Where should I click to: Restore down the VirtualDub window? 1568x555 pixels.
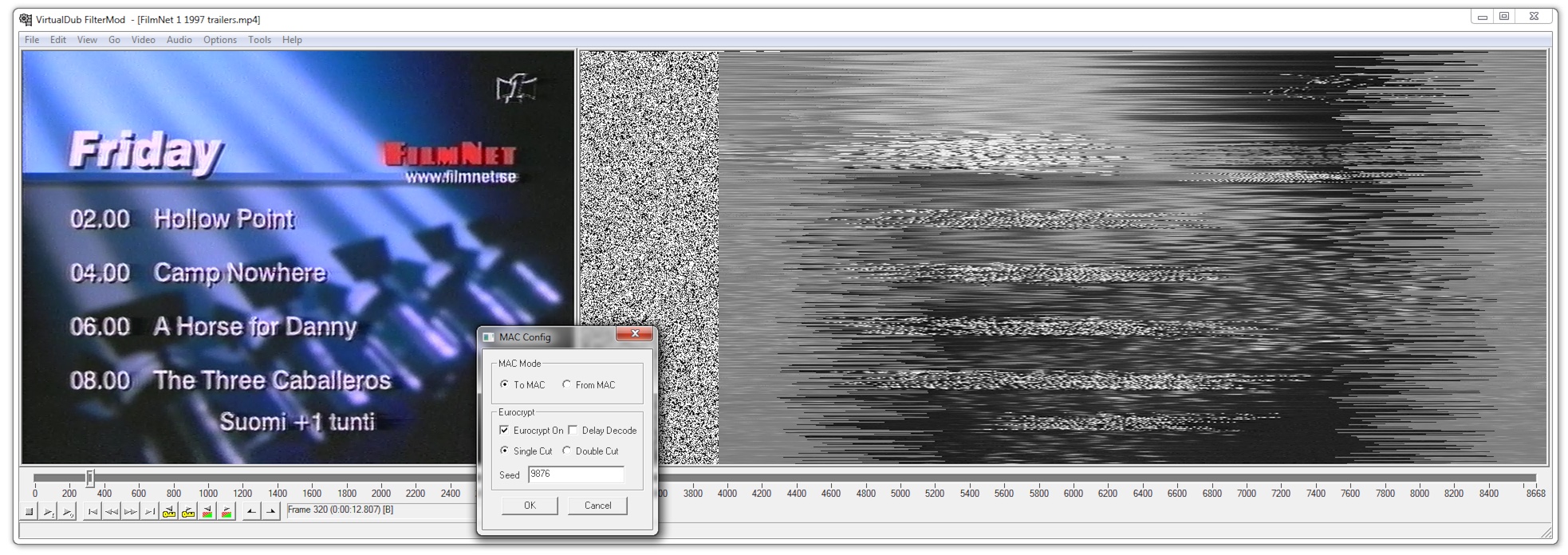click(x=1504, y=17)
